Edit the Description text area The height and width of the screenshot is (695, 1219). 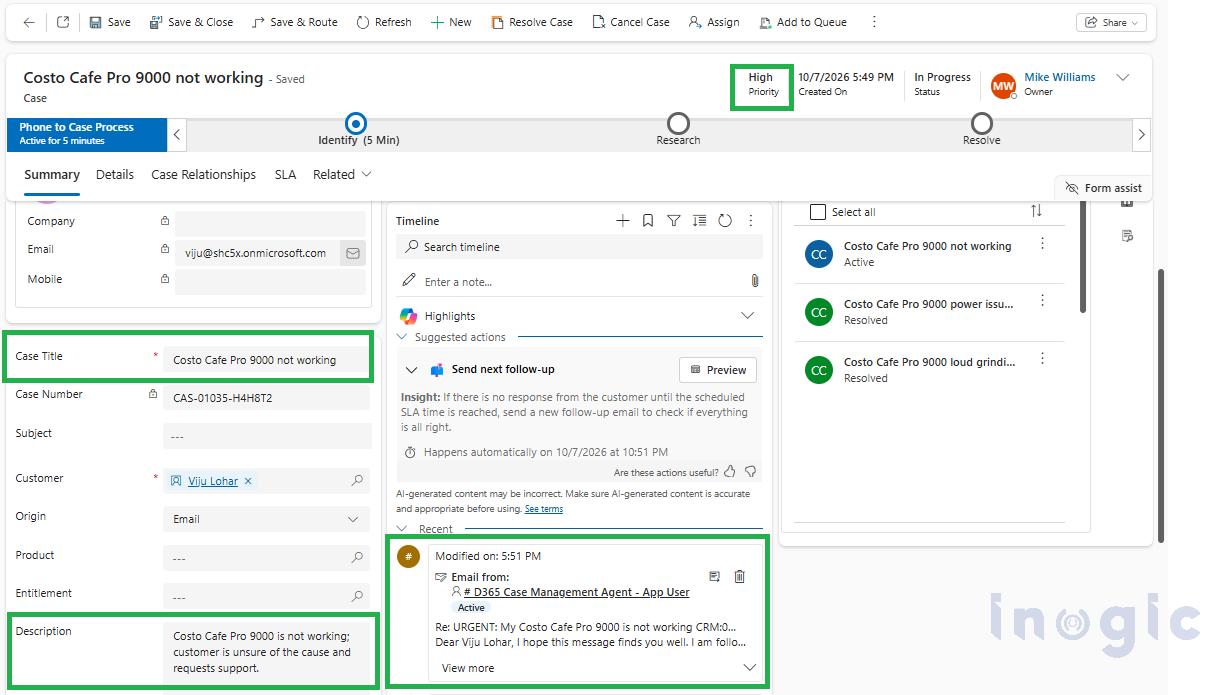(x=267, y=653)
